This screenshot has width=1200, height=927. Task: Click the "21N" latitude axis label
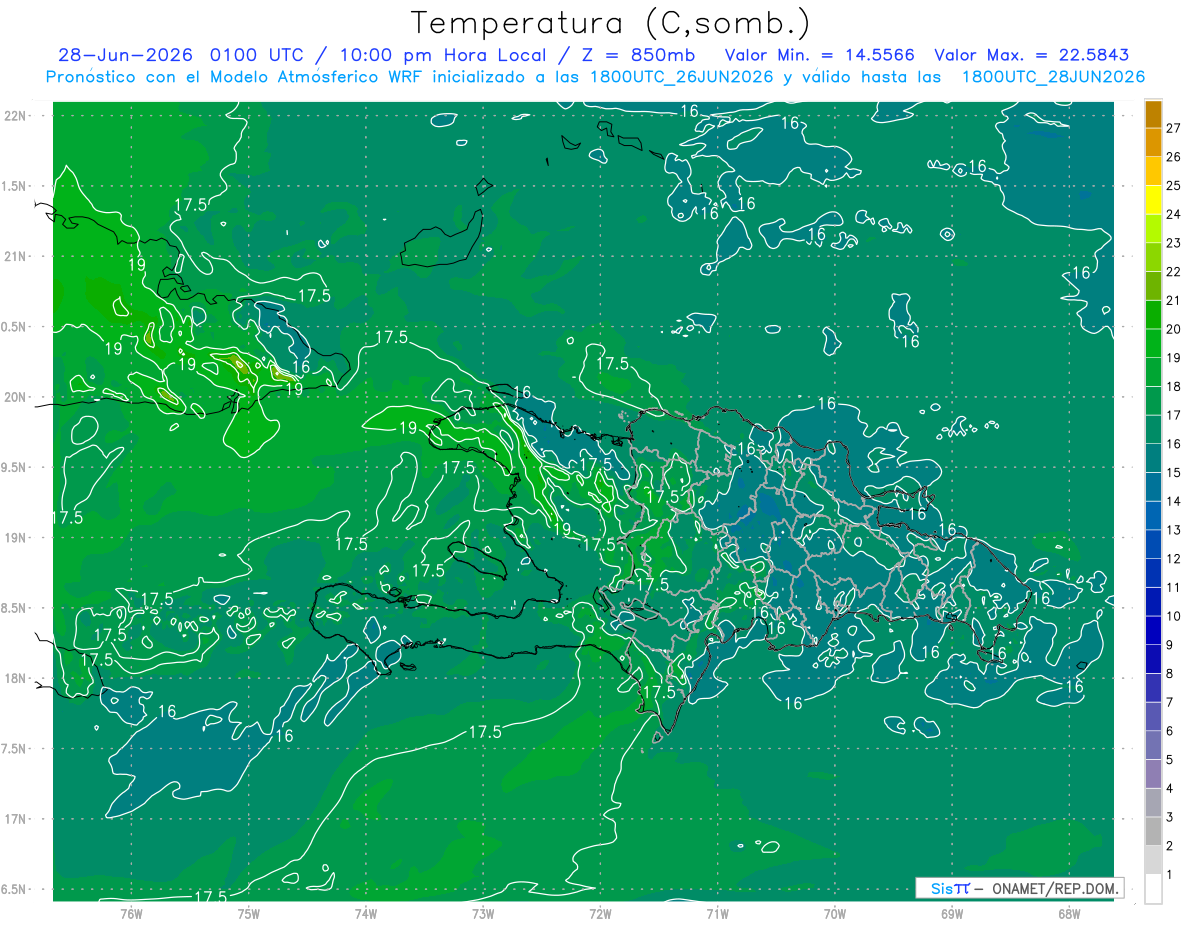(x=15, y=257)
